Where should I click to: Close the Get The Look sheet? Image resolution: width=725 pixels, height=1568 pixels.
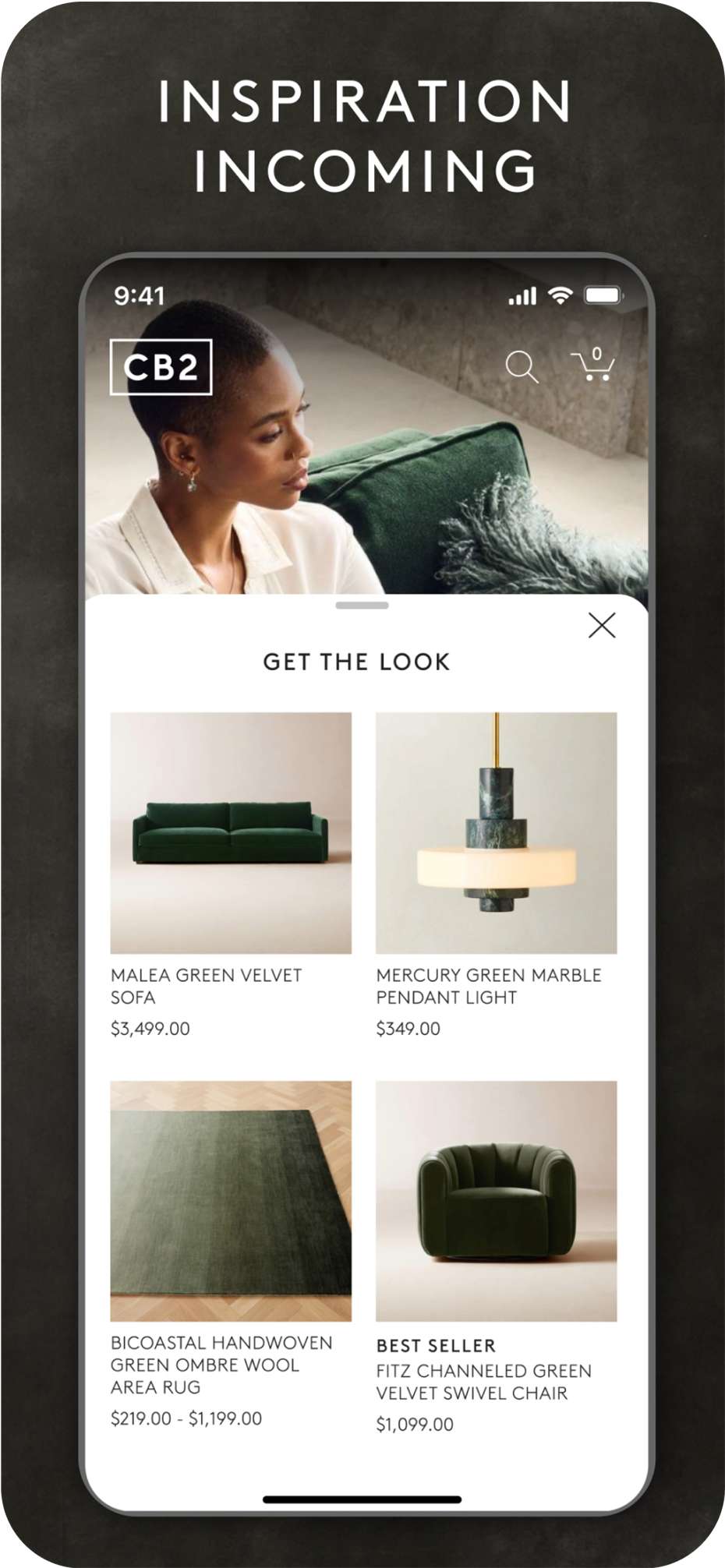tap(602, 625)
